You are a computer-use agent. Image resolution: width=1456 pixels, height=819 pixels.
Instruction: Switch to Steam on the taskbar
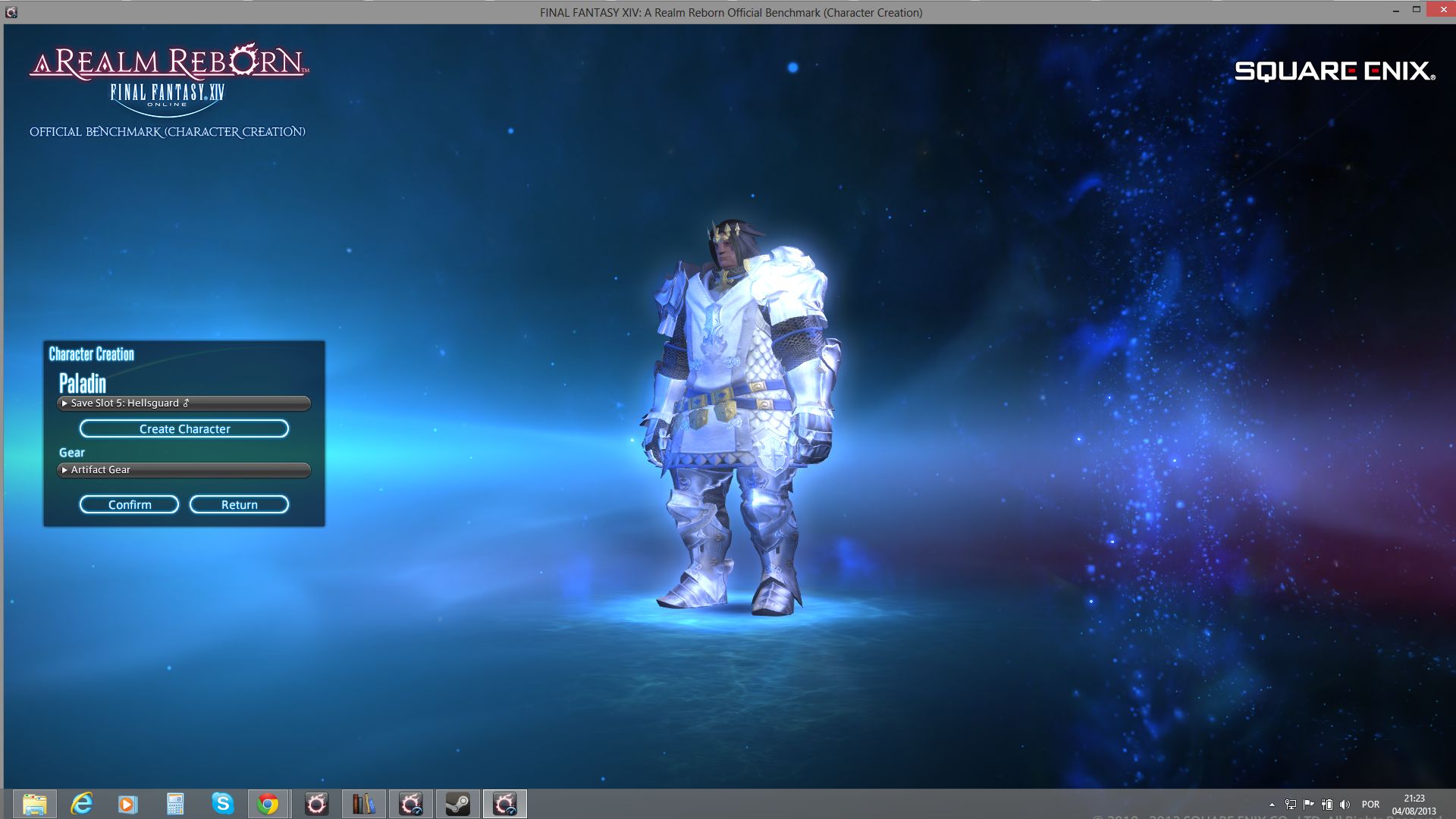[x=457, y=804]
